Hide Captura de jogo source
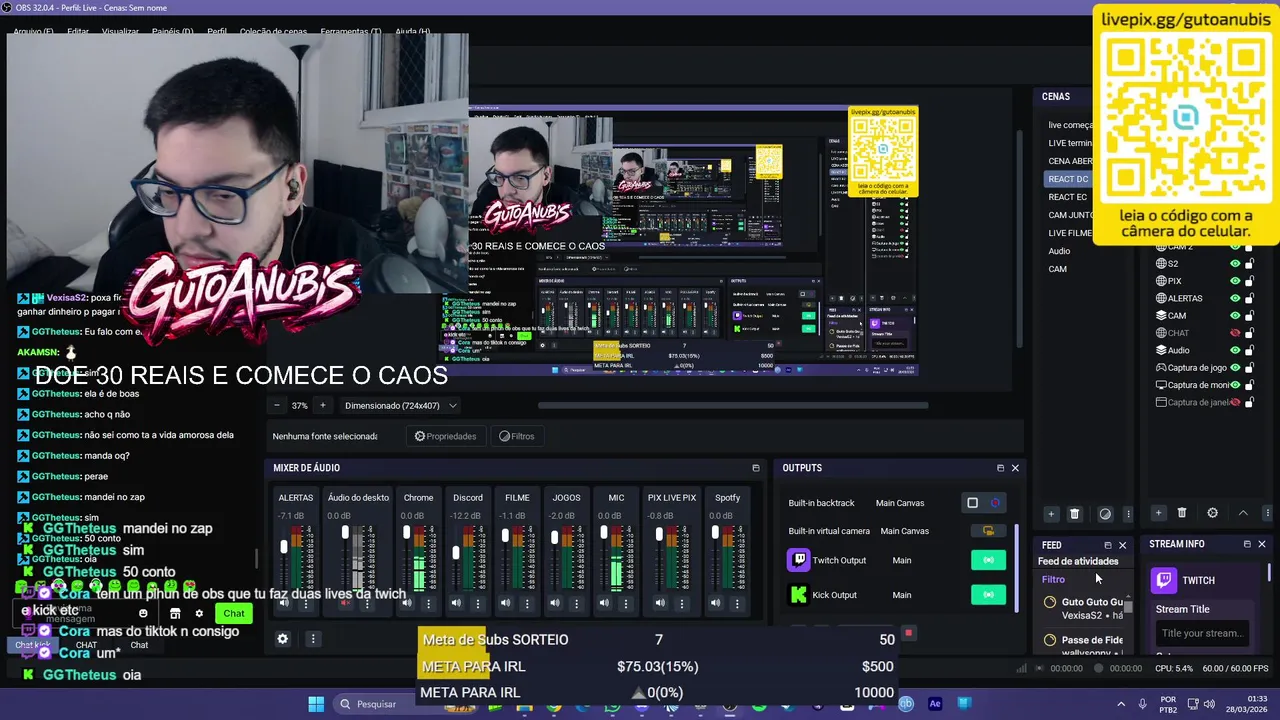The height and width of the screenshot is (720, 1280). click(1235, 367)
